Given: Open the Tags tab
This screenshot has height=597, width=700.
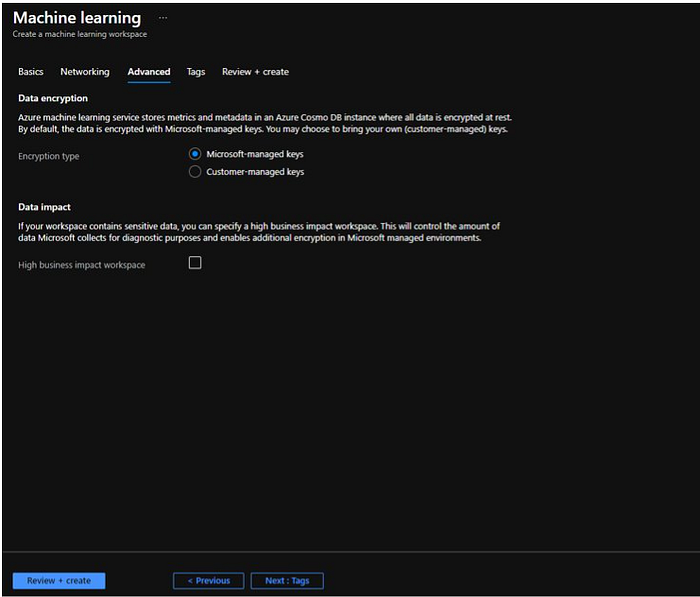Looking at the screenshot, I should pyautogui.click(x=196, y=72).
